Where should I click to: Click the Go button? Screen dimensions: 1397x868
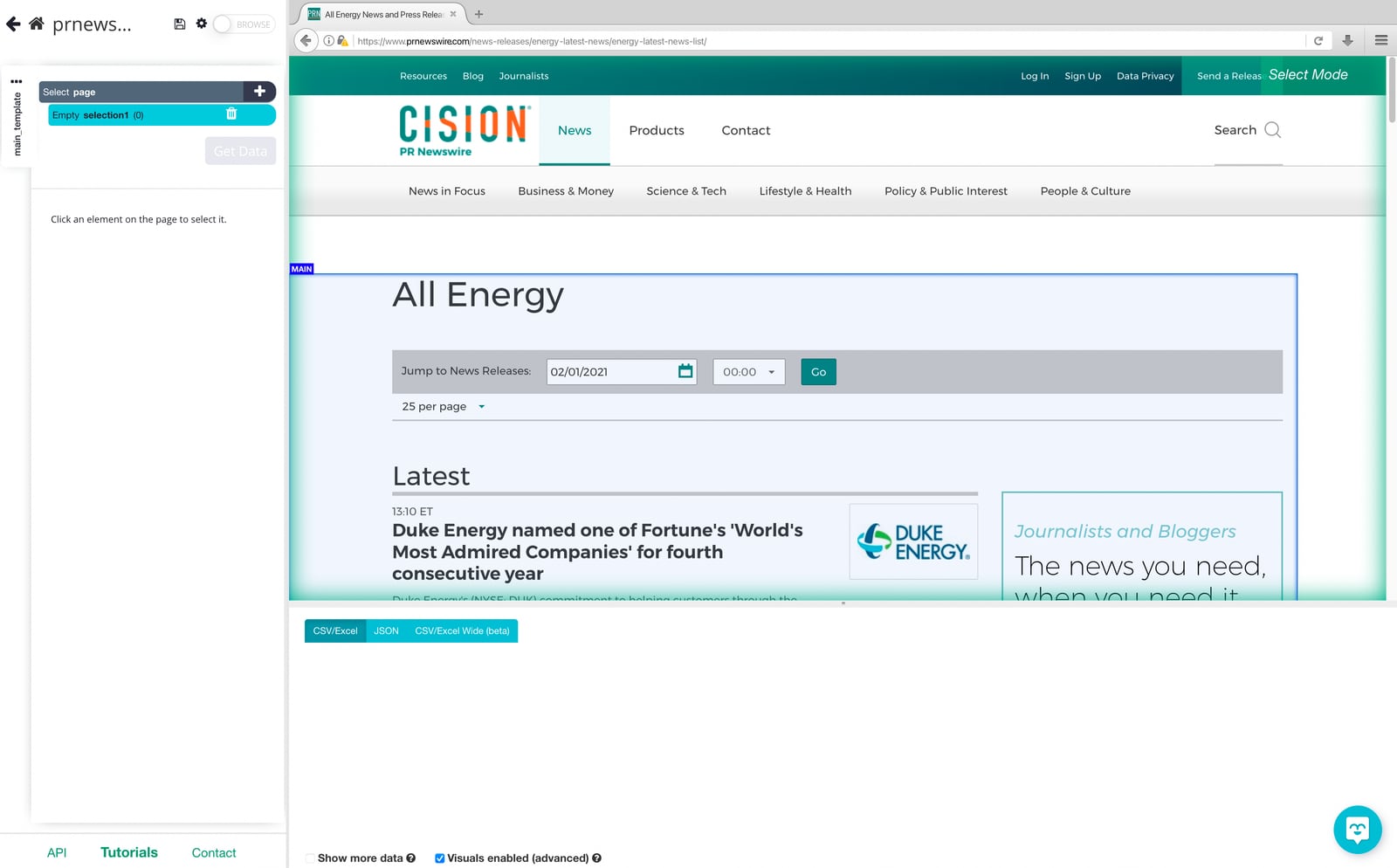tap(818, 372)
